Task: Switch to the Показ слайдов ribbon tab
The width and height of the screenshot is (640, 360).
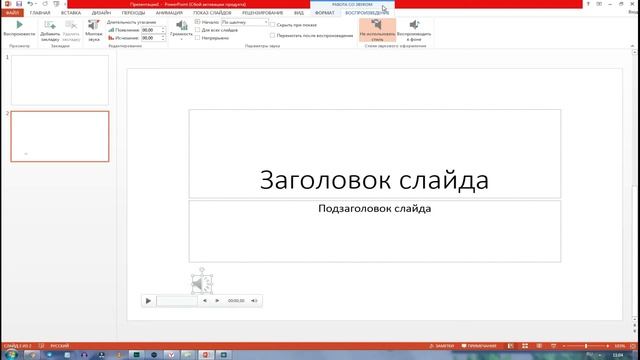Action: pyautogui.click(x=212, y=13)
